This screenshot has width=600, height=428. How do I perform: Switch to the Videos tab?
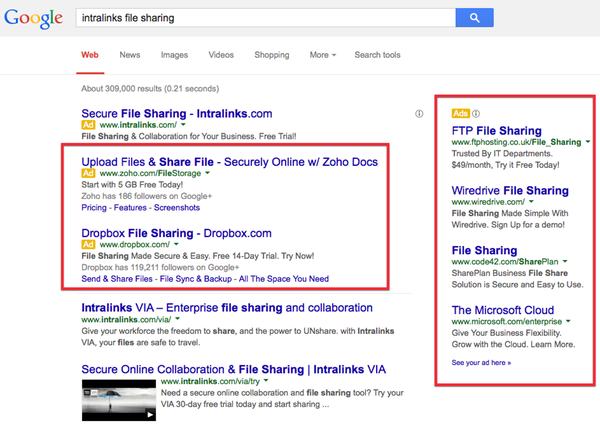tap(221, 55)
